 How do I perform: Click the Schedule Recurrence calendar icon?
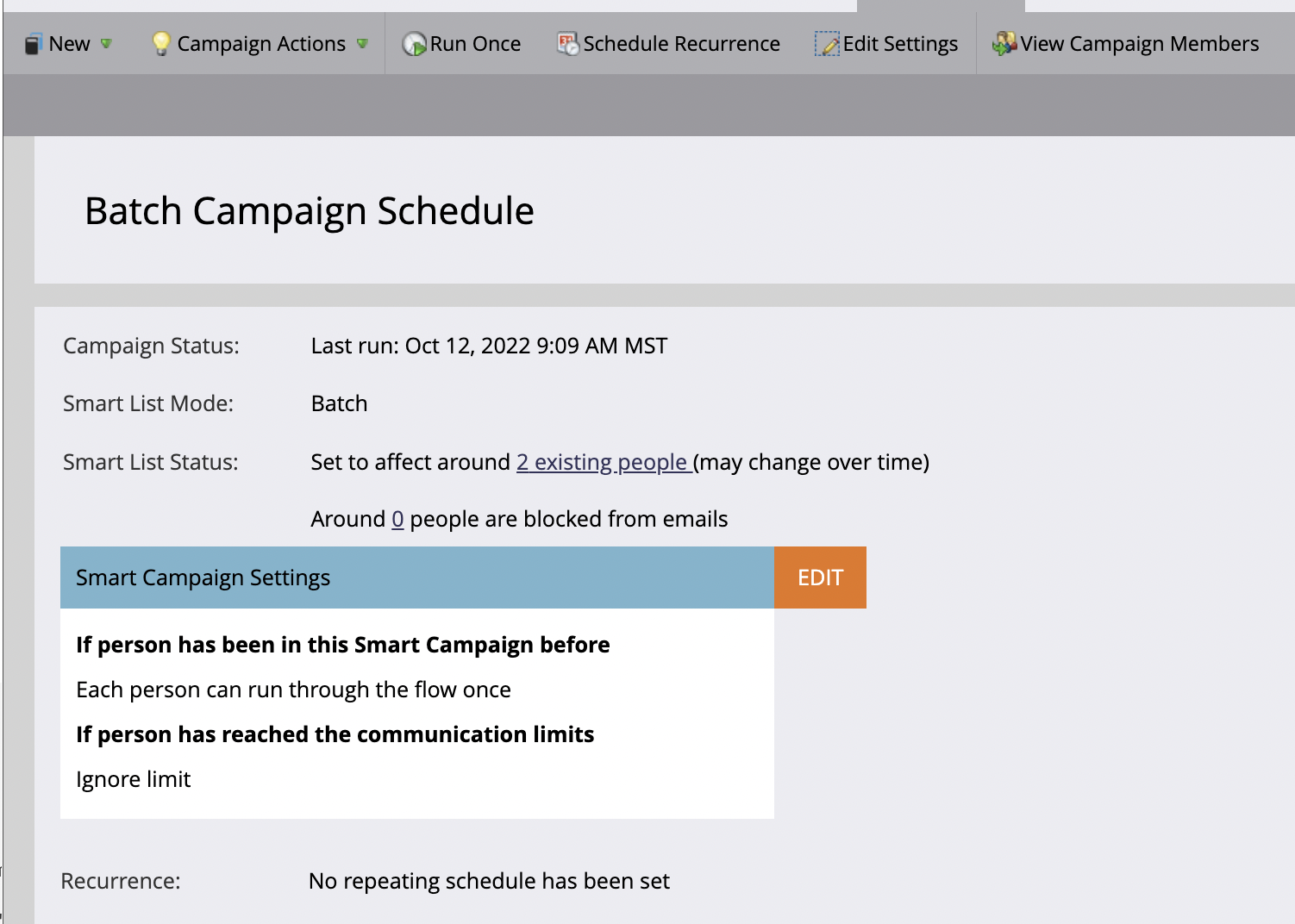pyautogui.click(x=568, y=44)
